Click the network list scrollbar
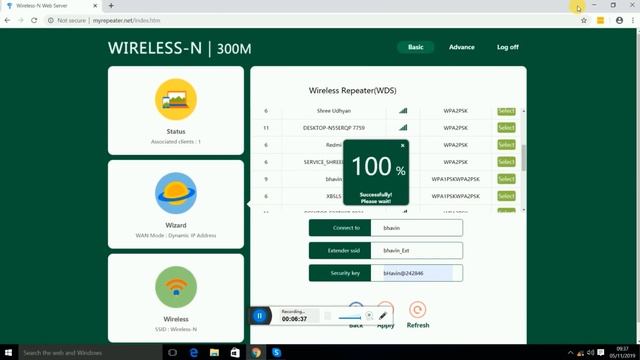 [524, 159]
